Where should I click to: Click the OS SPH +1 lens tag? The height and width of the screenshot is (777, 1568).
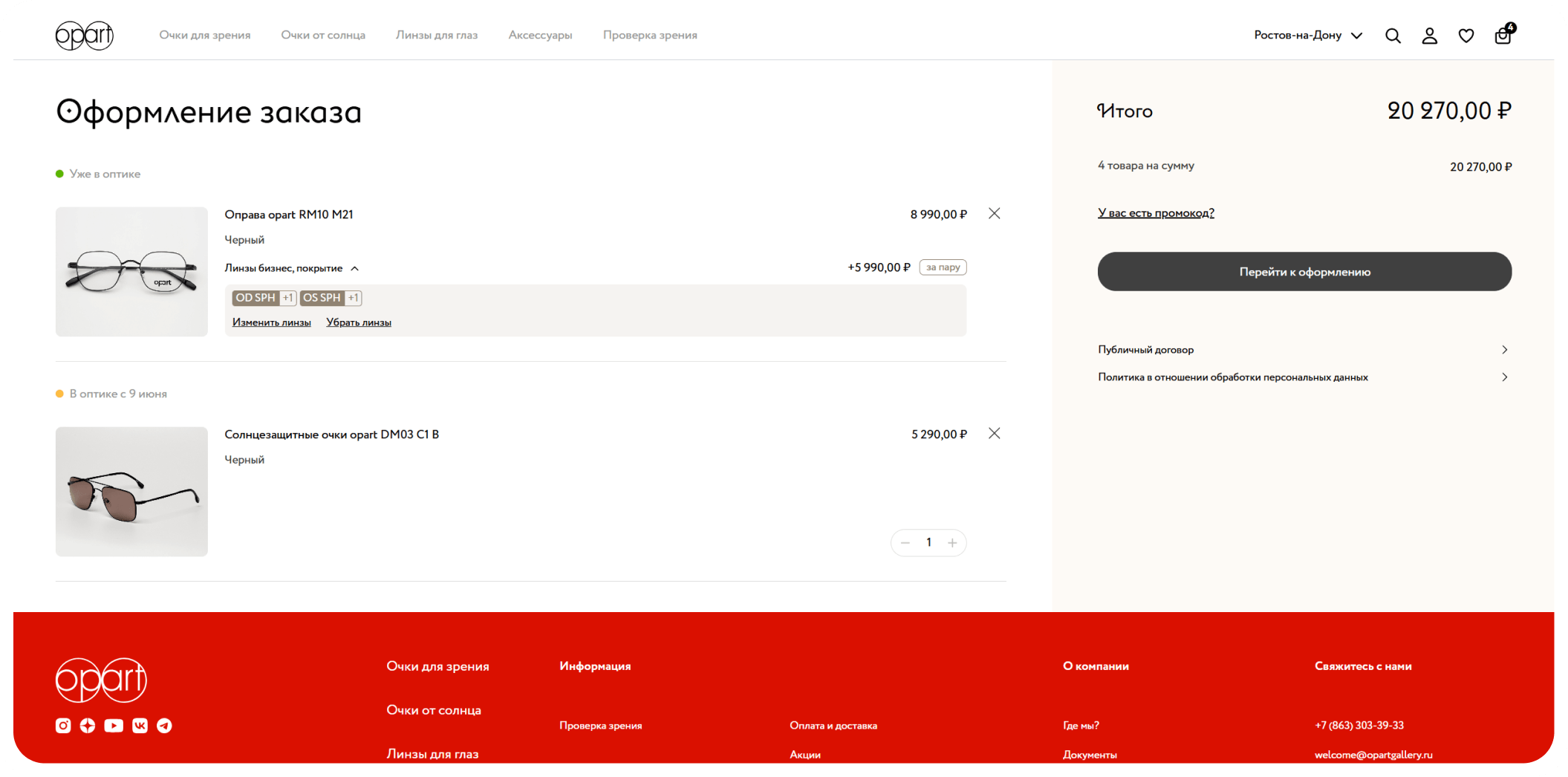coord(331,298)
